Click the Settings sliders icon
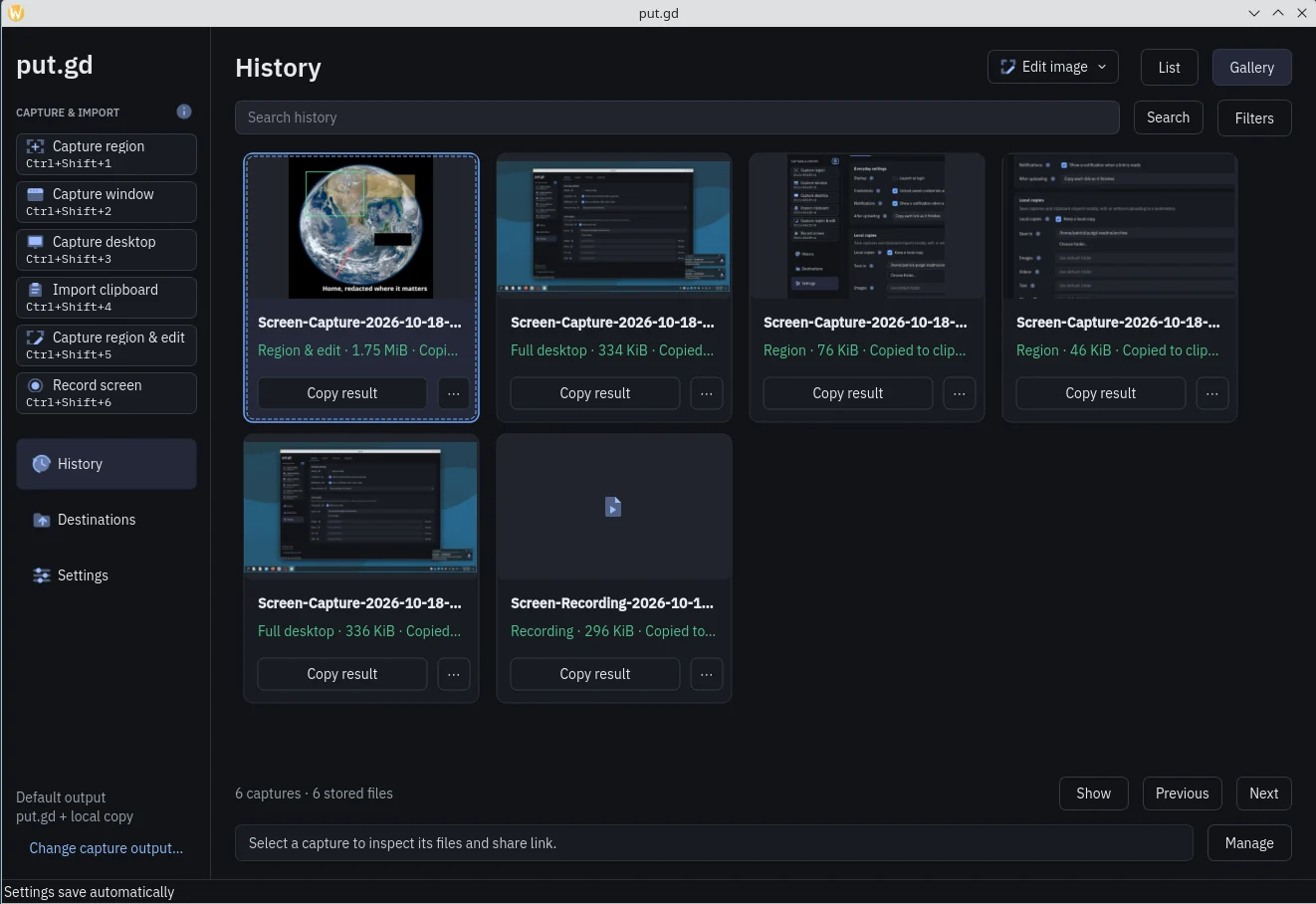1316x904 pixels. tap(42, 575)
